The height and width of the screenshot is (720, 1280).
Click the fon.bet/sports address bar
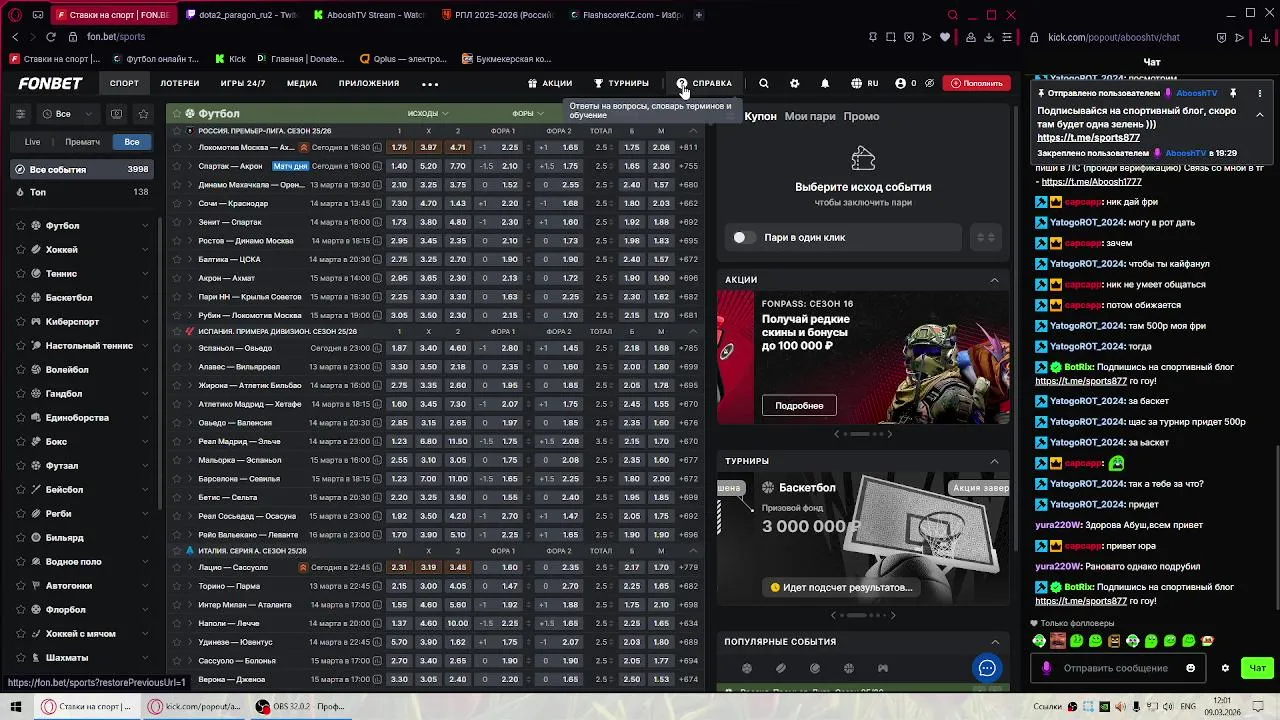coord(115,37)
